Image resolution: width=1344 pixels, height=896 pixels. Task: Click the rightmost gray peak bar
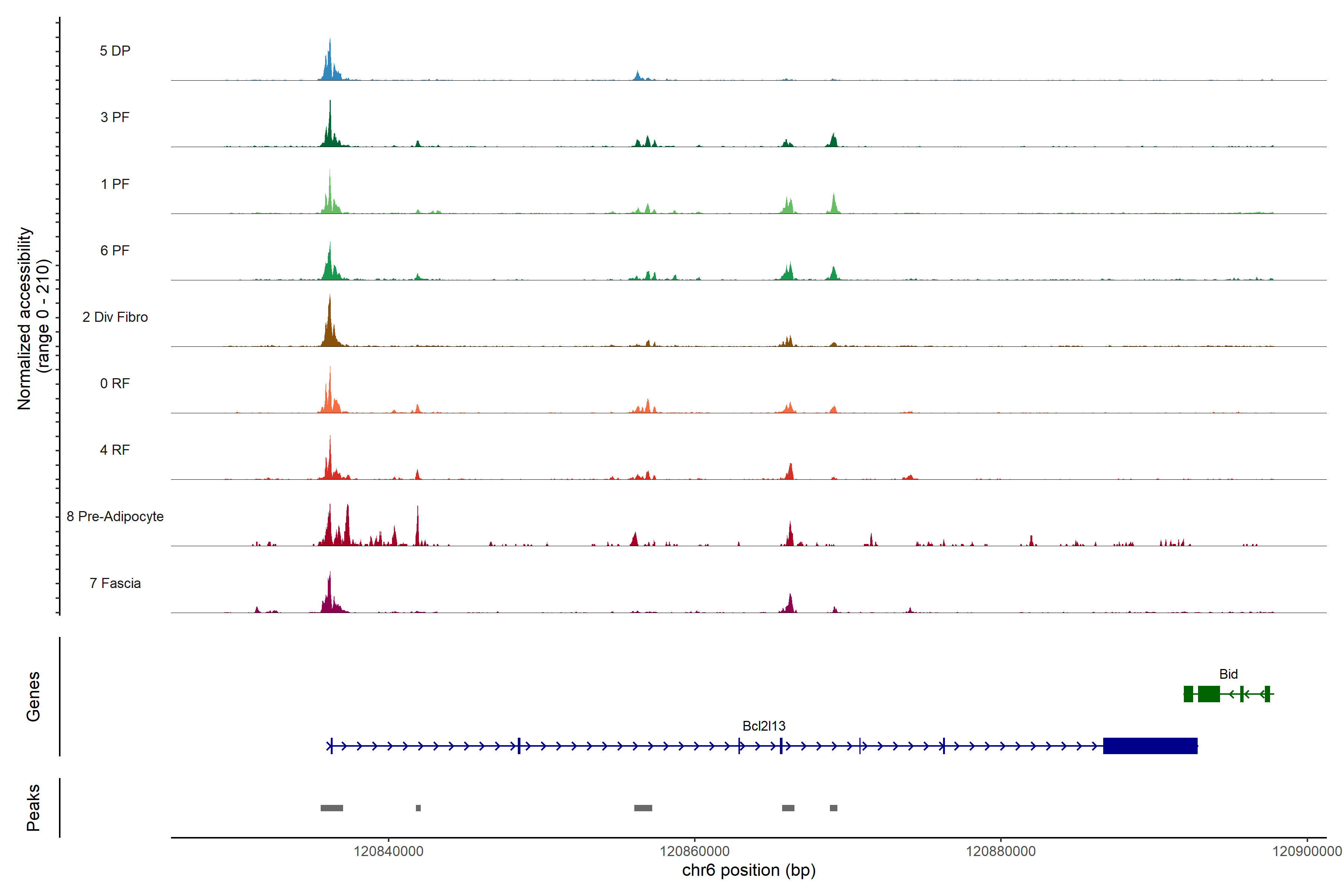(x=833, y=808)
